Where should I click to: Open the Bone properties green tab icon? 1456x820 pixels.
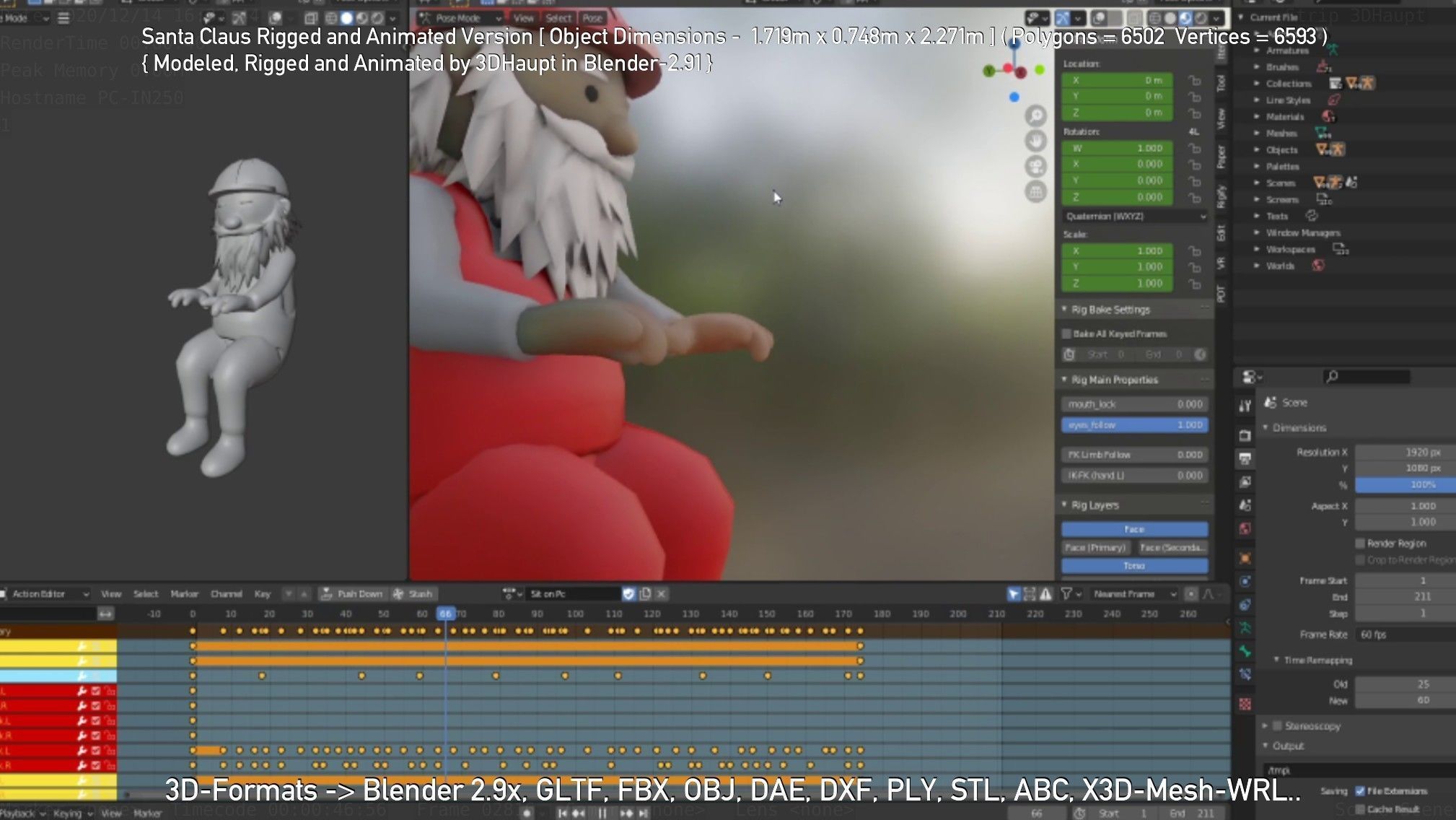coord(1245,651)
